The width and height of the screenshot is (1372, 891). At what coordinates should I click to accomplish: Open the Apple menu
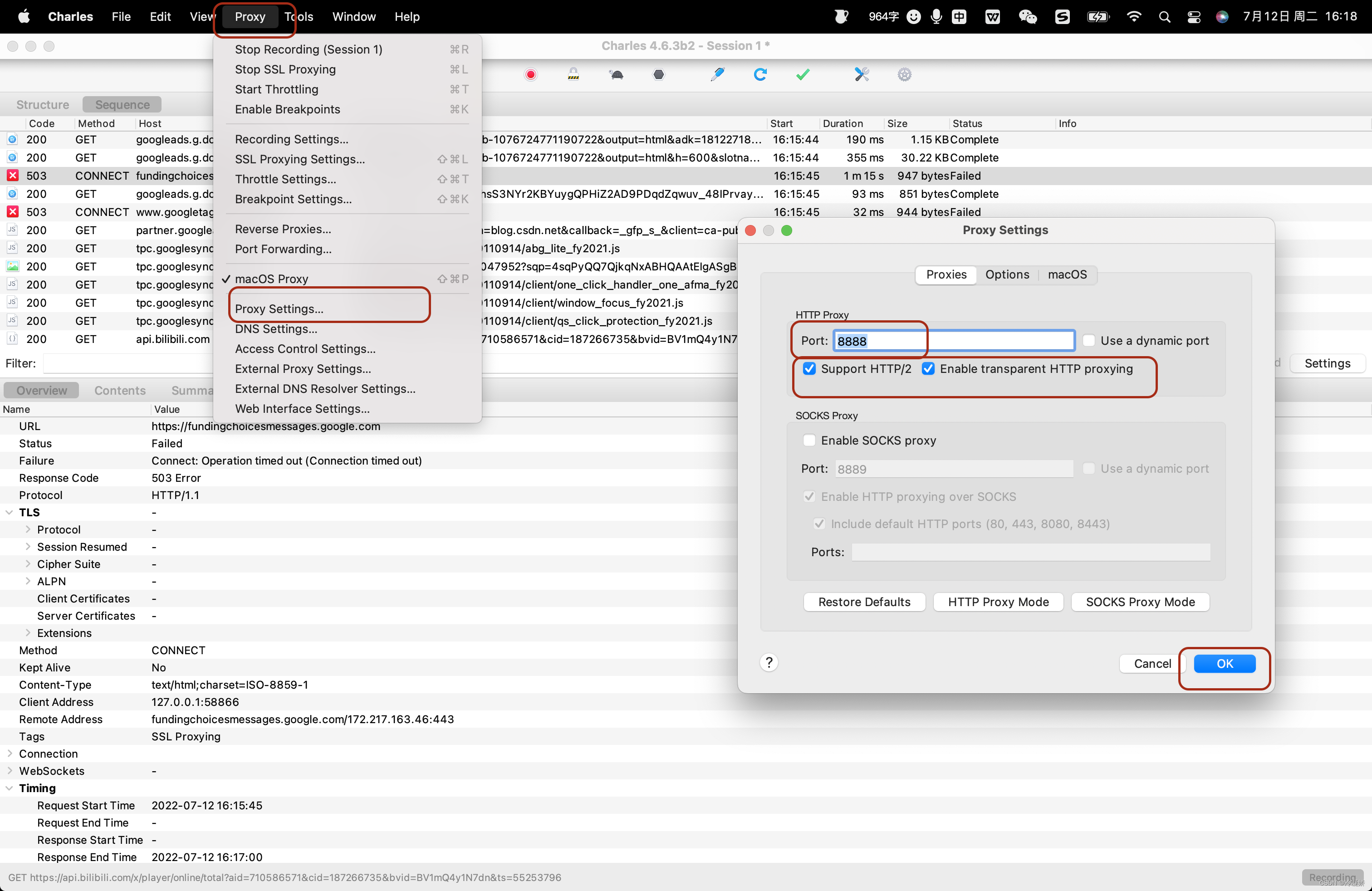[24, 17]
